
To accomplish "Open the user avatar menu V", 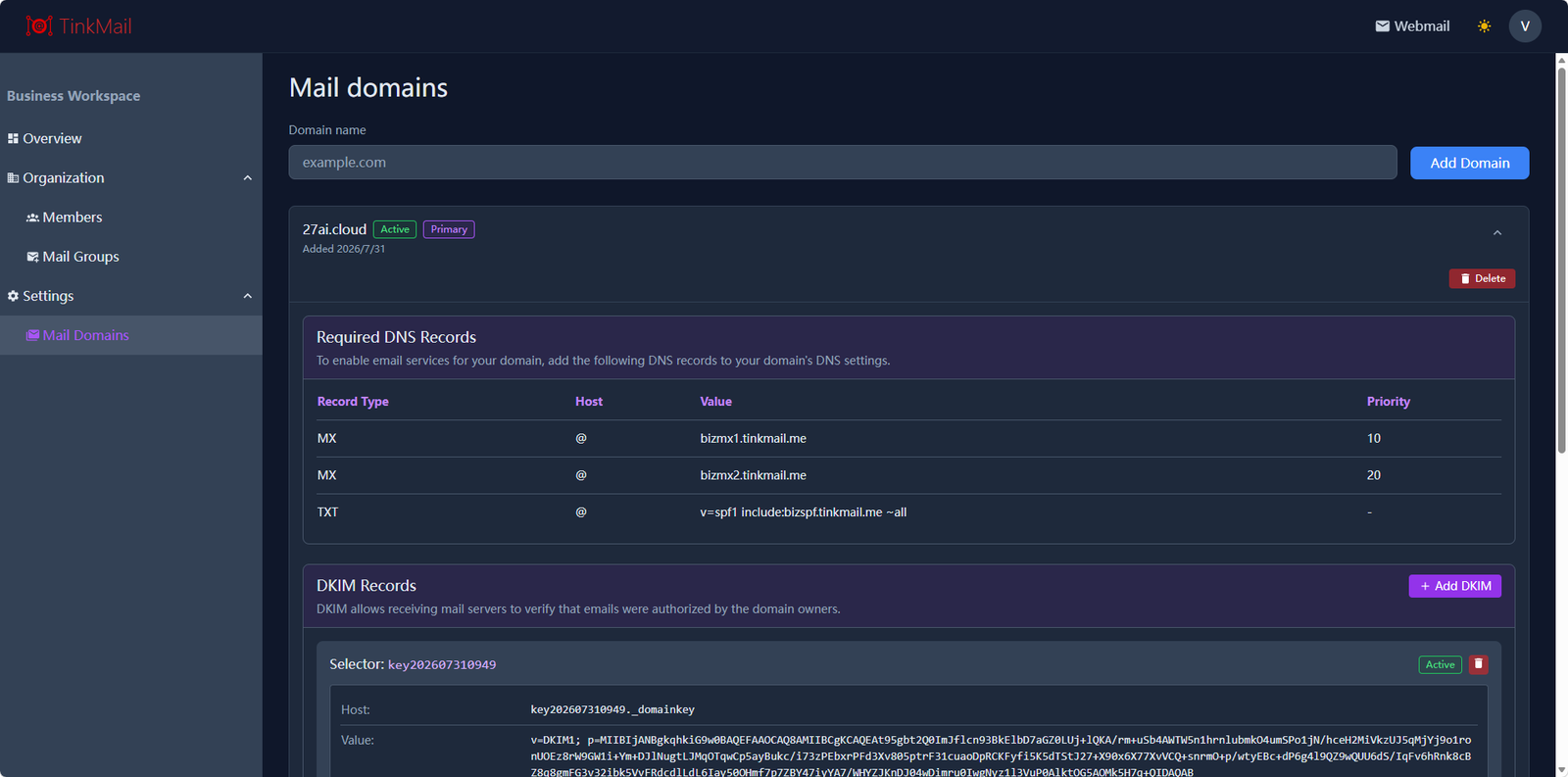I will [1525, 26].
